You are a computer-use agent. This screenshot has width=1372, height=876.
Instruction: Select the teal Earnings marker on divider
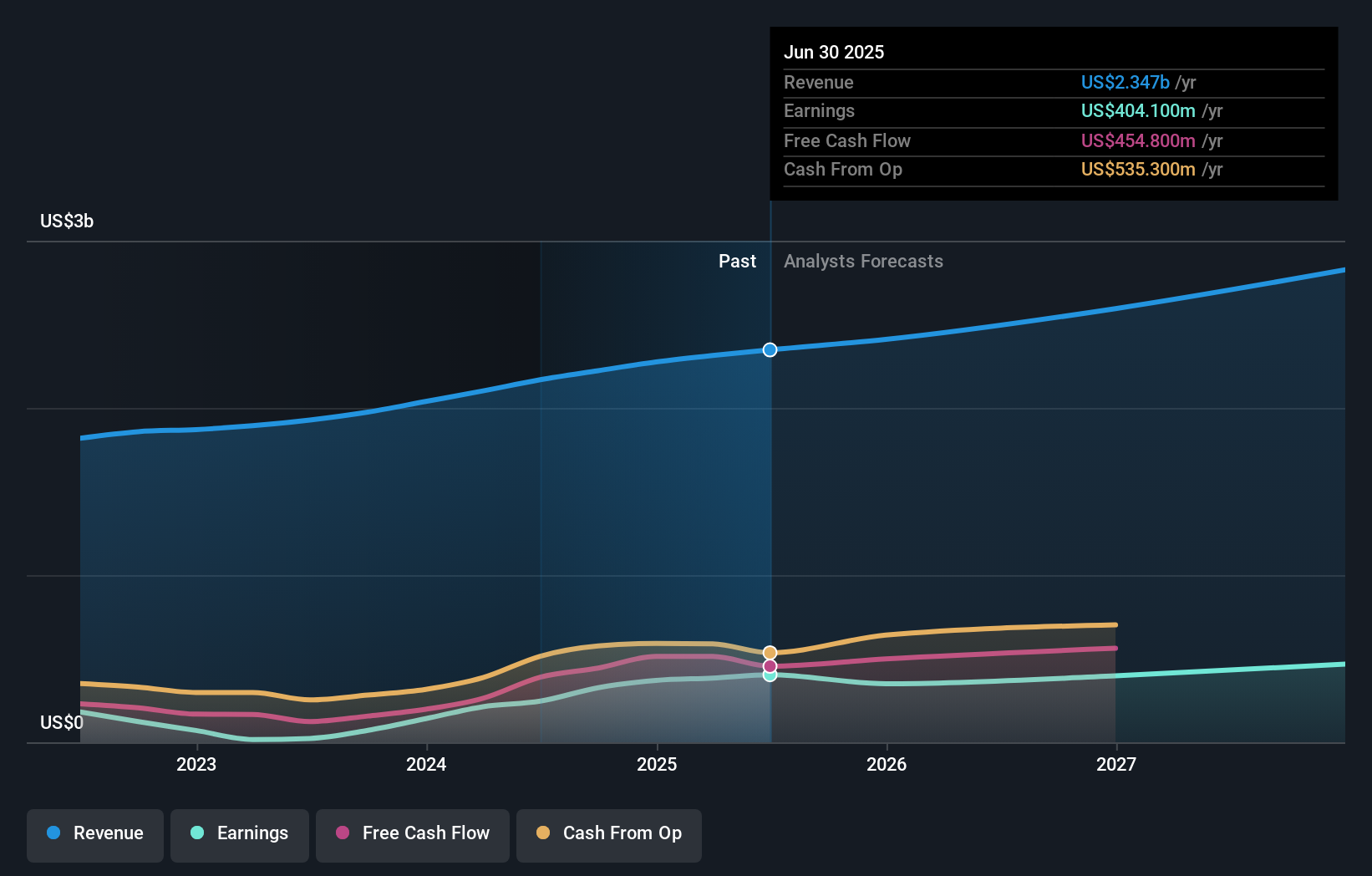pos(770,676)
